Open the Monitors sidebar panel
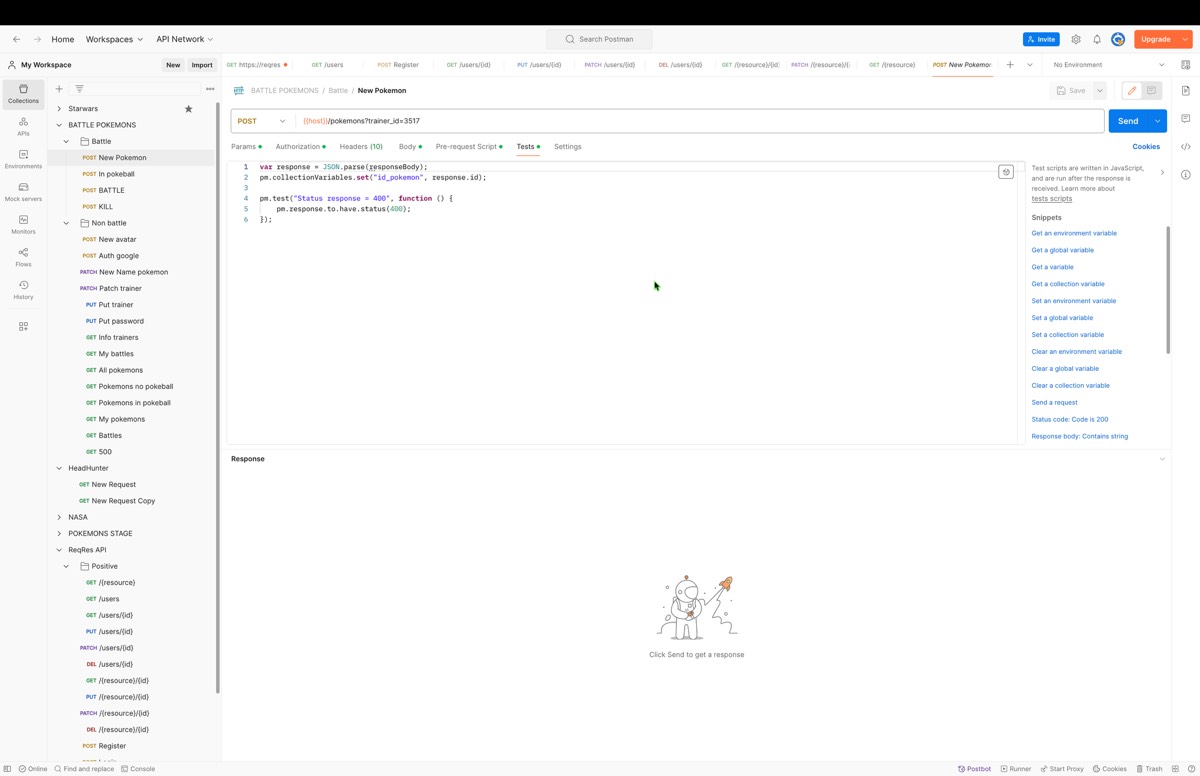This screenshot has height=776, width=1200. coord(23,225)
